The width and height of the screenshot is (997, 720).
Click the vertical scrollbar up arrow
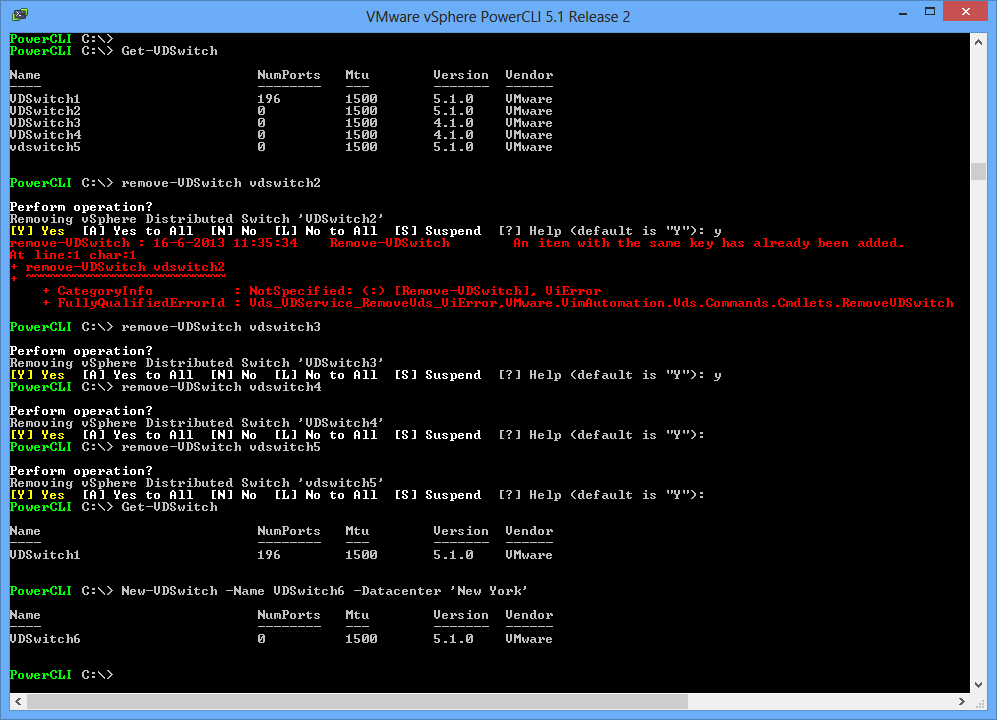pyautogui.click(x=978, y=42)
